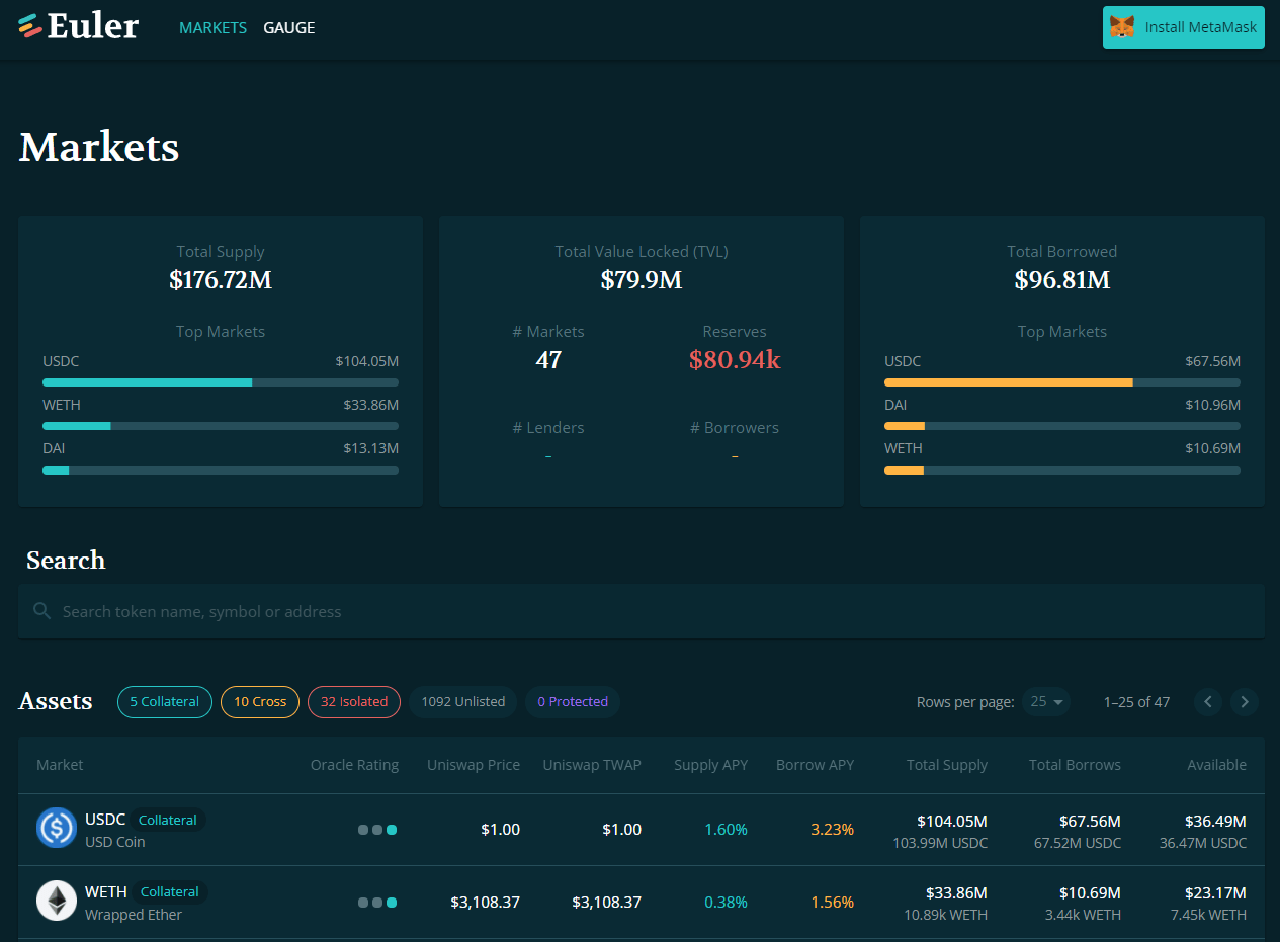Open the MARKETS nav item
Screen dimensions: 1280x942
click(x=213, y=27)
